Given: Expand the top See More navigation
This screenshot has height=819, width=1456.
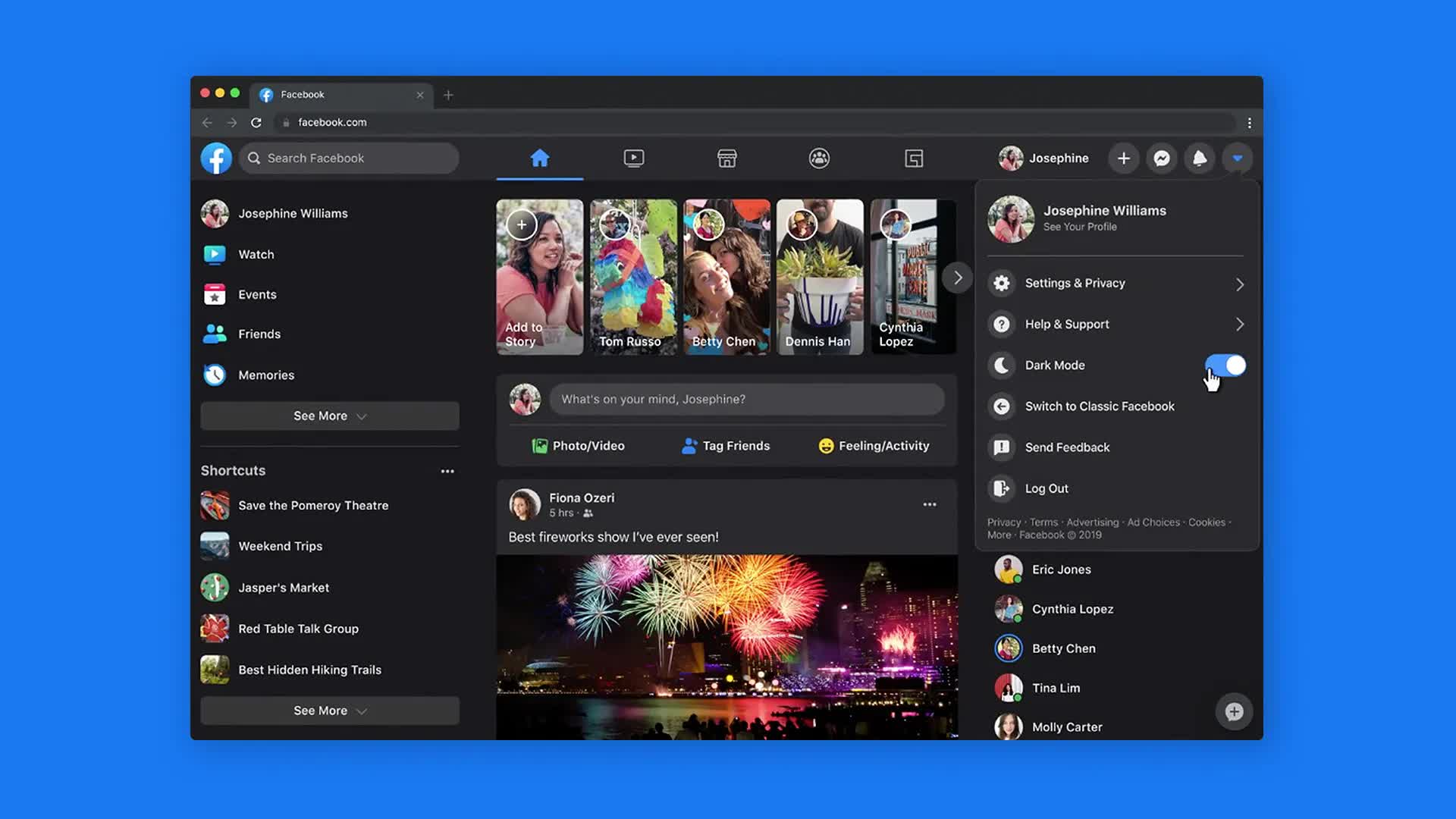Looking at the screenshot, I should point(329,415).
